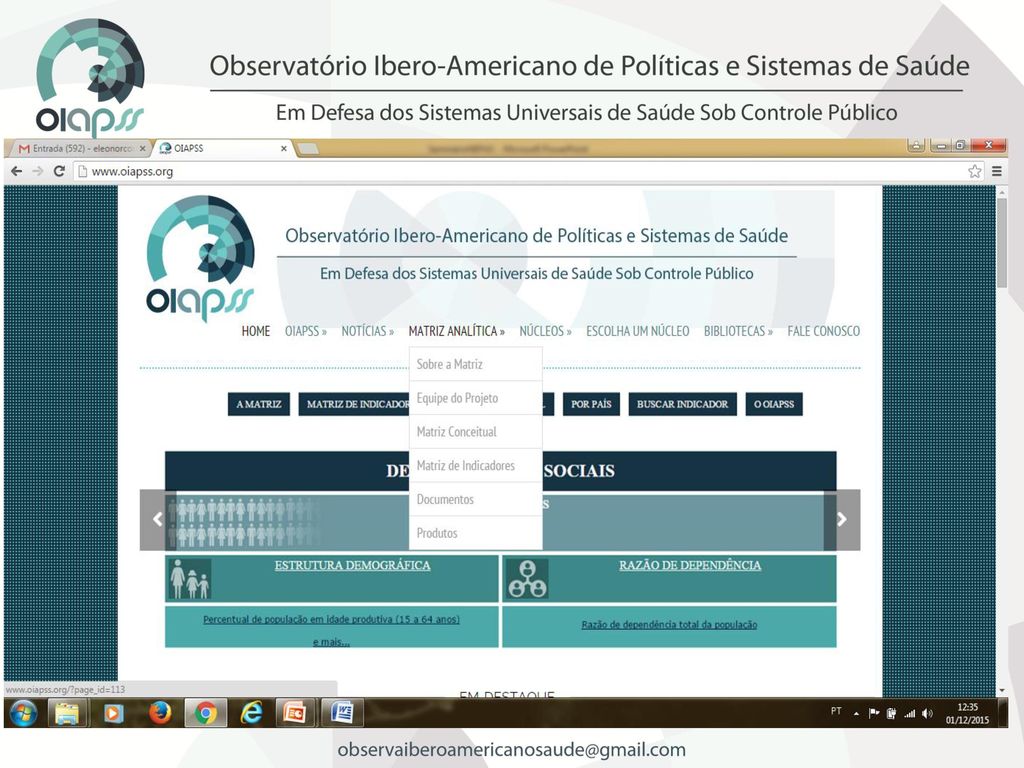
Task: Launch Firefox from taskbar
Action: pos(159,713)
